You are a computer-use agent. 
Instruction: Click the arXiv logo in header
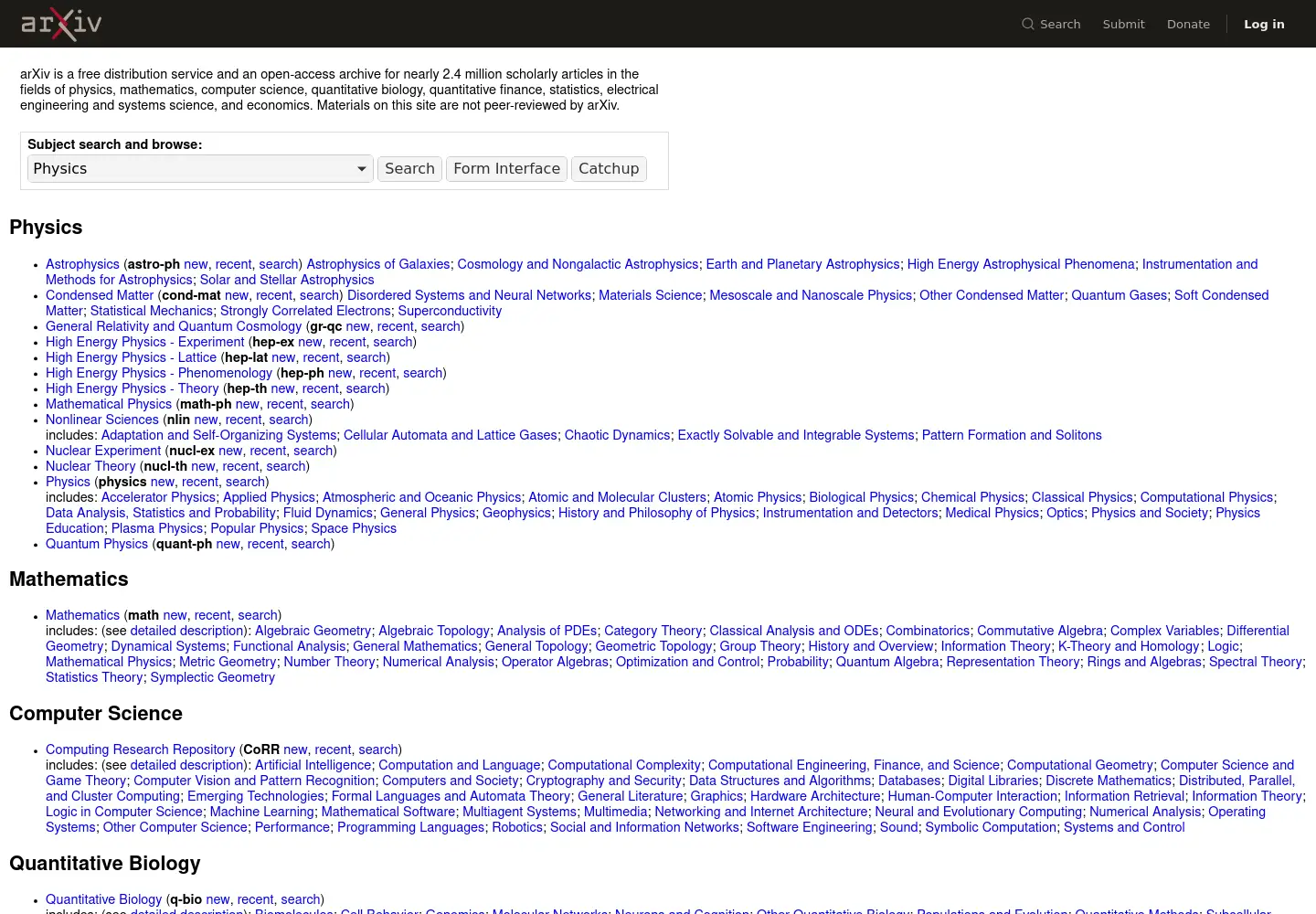pos(61,24)
